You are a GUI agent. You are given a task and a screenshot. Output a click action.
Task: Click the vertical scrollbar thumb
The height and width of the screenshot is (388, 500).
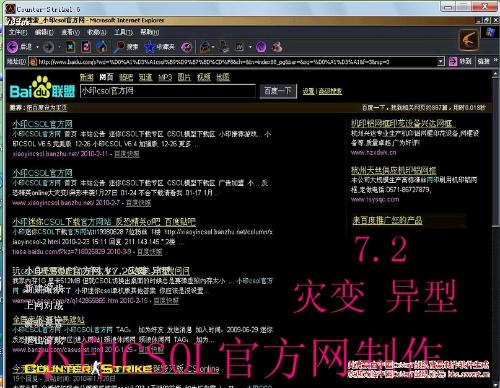[495, 153]
